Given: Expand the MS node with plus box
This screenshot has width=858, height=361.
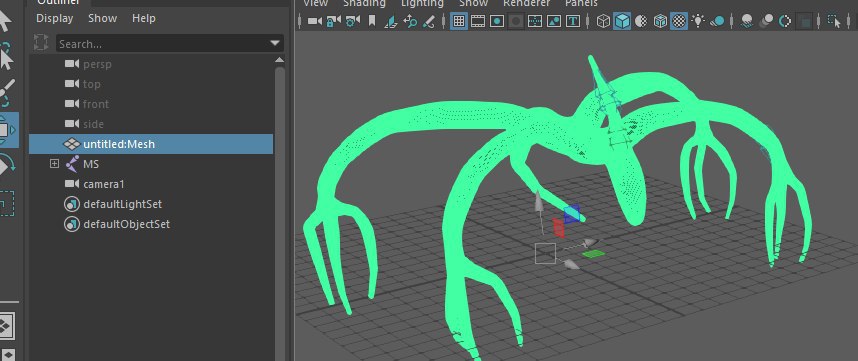Looking at the screenshot, I should pos(54,164).
